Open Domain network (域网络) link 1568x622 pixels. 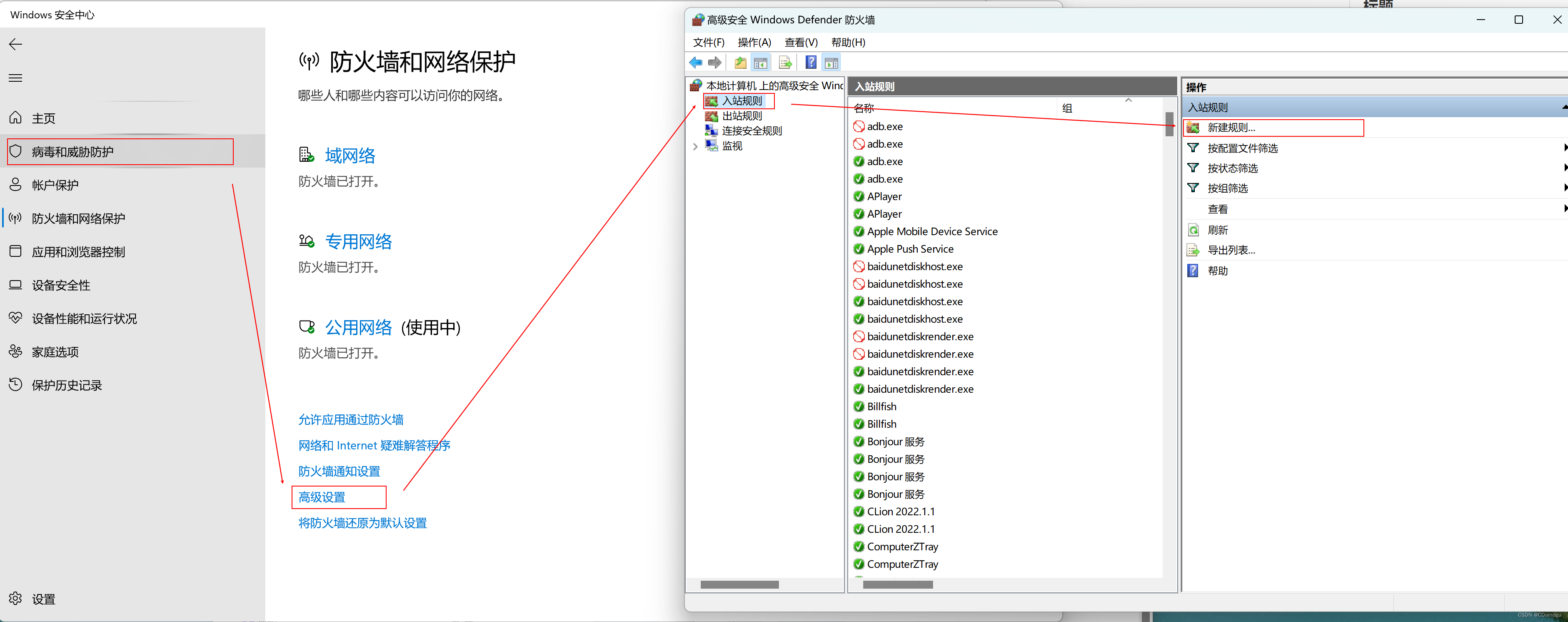pos(350,155)
